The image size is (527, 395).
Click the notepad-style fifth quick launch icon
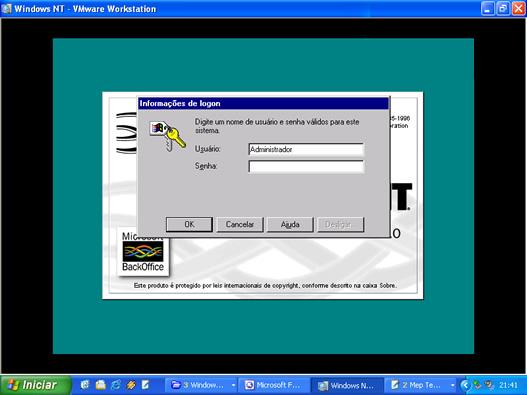(x=145, y=385)
